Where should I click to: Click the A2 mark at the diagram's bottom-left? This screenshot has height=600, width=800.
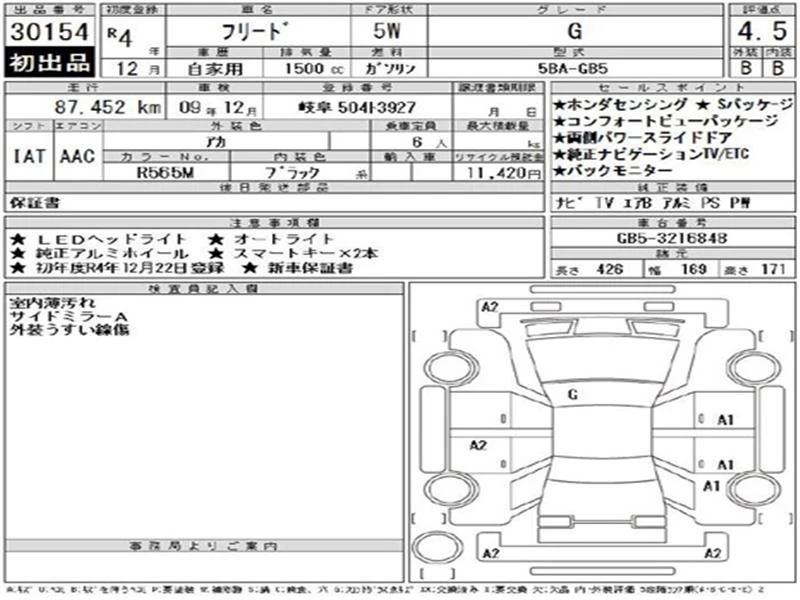click(490, 553)
